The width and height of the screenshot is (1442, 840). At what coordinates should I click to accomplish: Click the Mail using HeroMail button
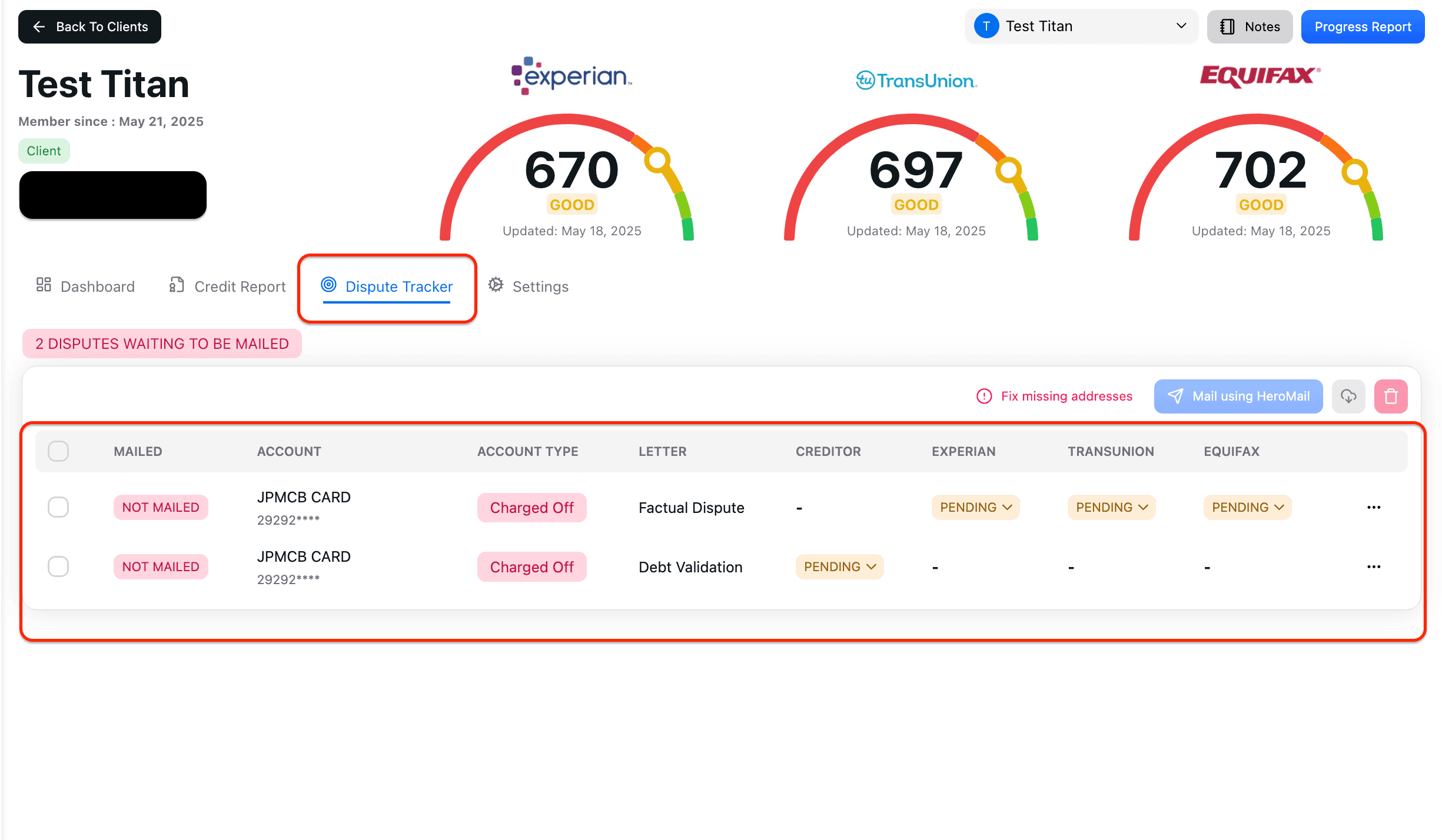[x=1238, y=396]
